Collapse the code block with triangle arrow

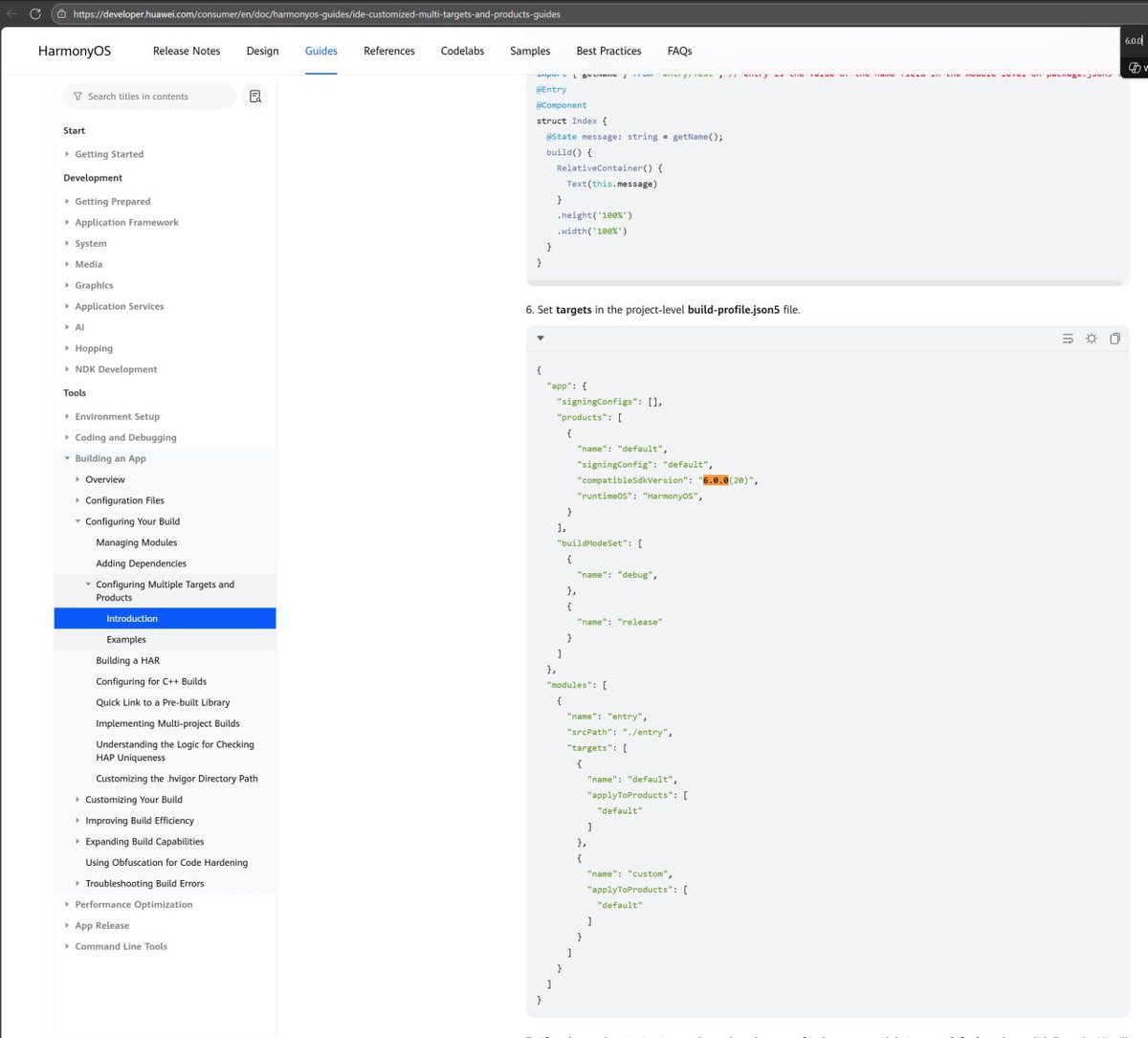point(541,338)
